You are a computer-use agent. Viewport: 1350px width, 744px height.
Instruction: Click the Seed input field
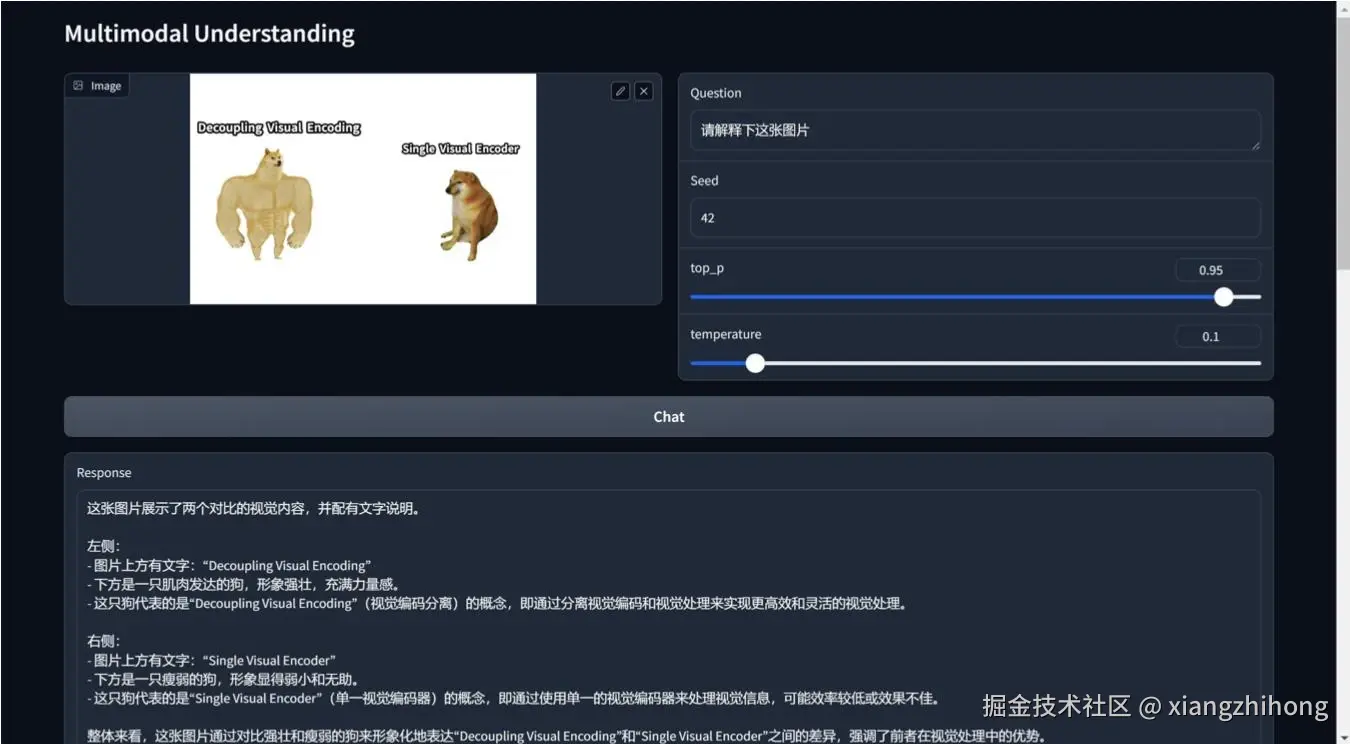click(x=975, y=217)
